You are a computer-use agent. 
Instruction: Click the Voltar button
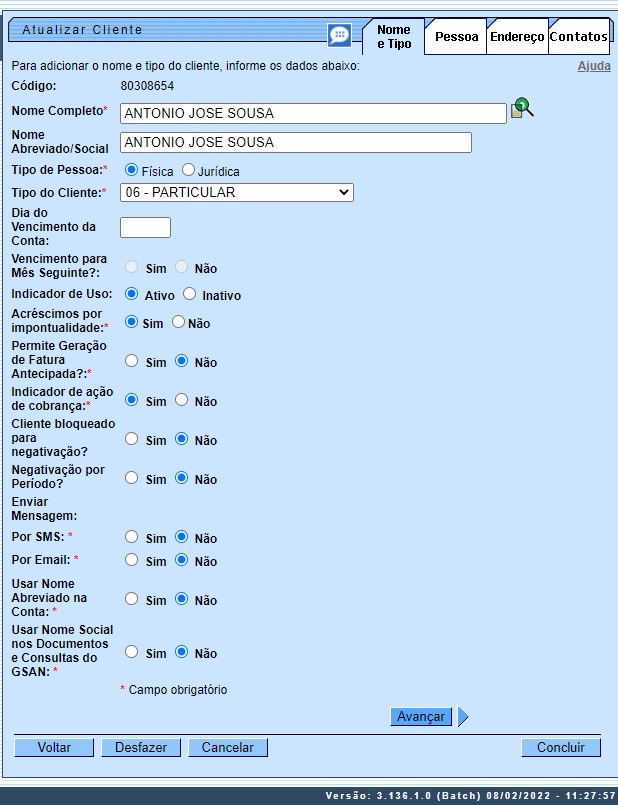click(54, 747)
